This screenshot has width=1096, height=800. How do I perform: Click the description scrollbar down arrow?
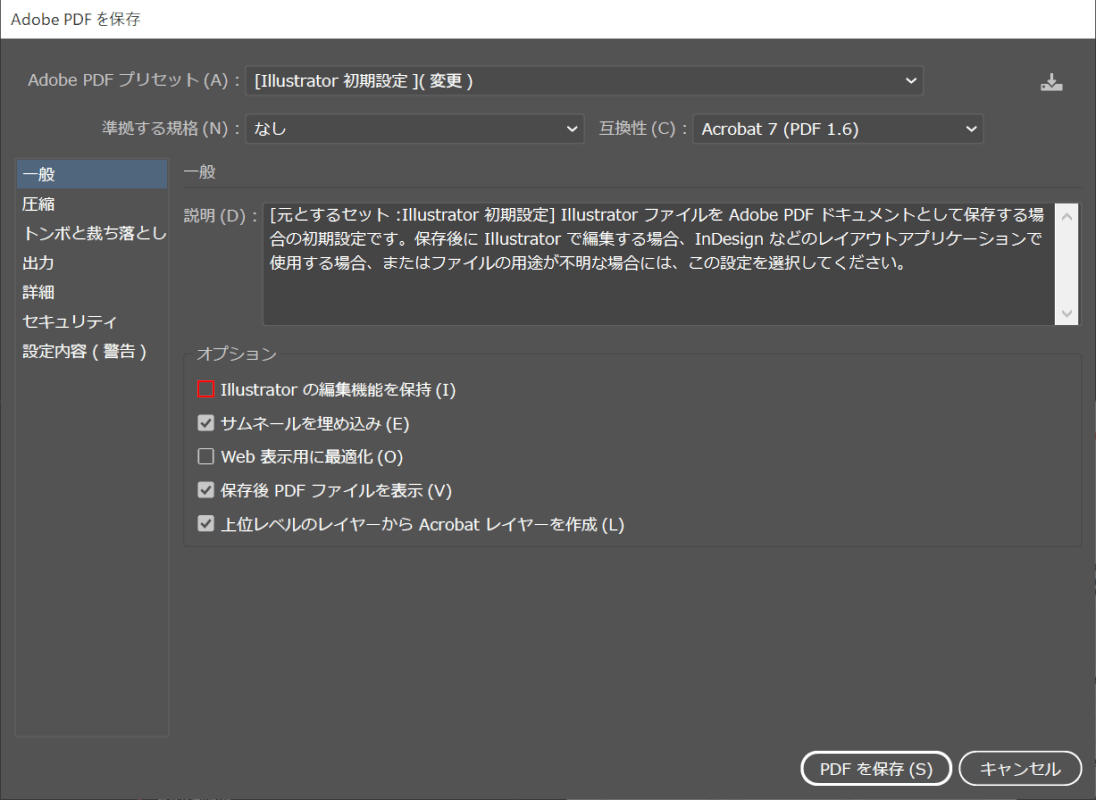(1067, 314)
